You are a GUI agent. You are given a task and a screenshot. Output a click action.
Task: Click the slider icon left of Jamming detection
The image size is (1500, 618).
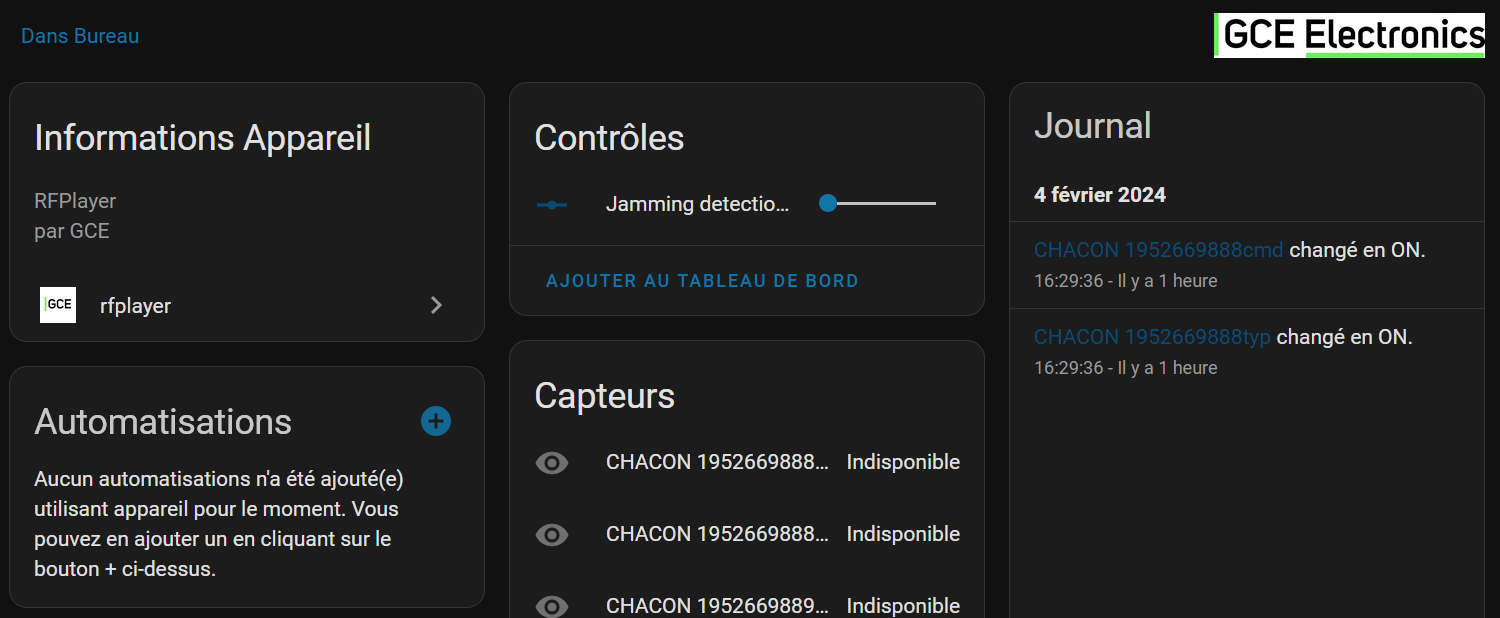[552, 204]
